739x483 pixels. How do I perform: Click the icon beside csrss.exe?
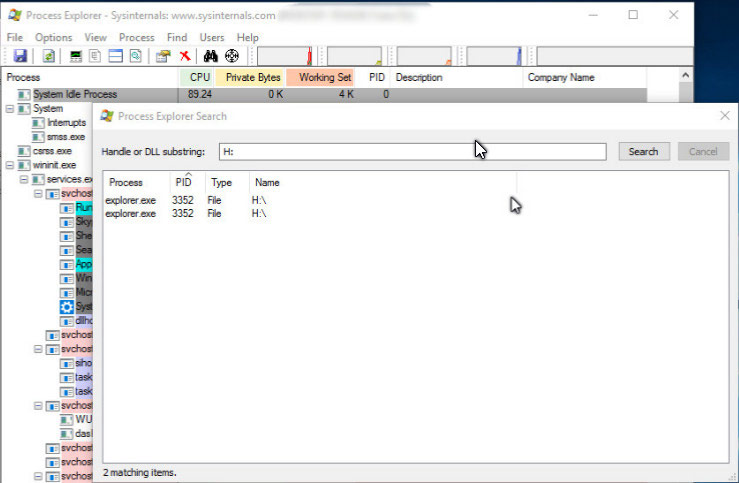tap(24, 151)
